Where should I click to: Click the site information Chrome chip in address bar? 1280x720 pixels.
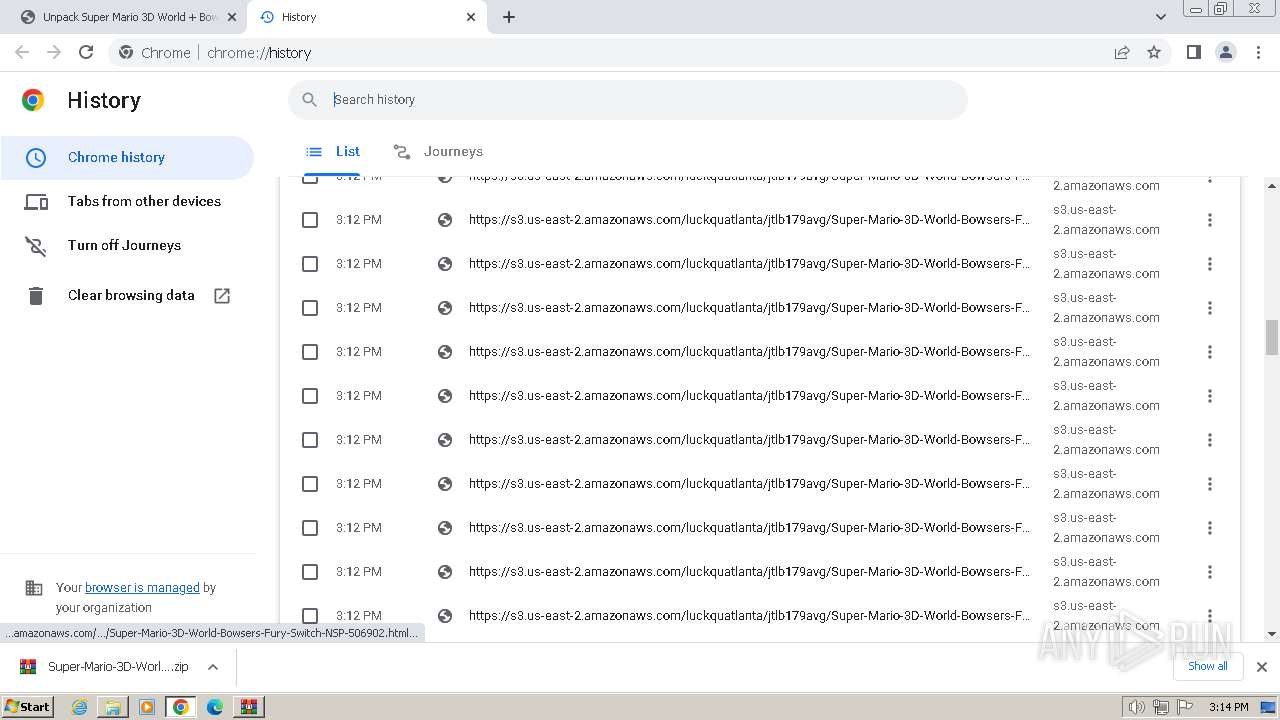coord(154,53)
